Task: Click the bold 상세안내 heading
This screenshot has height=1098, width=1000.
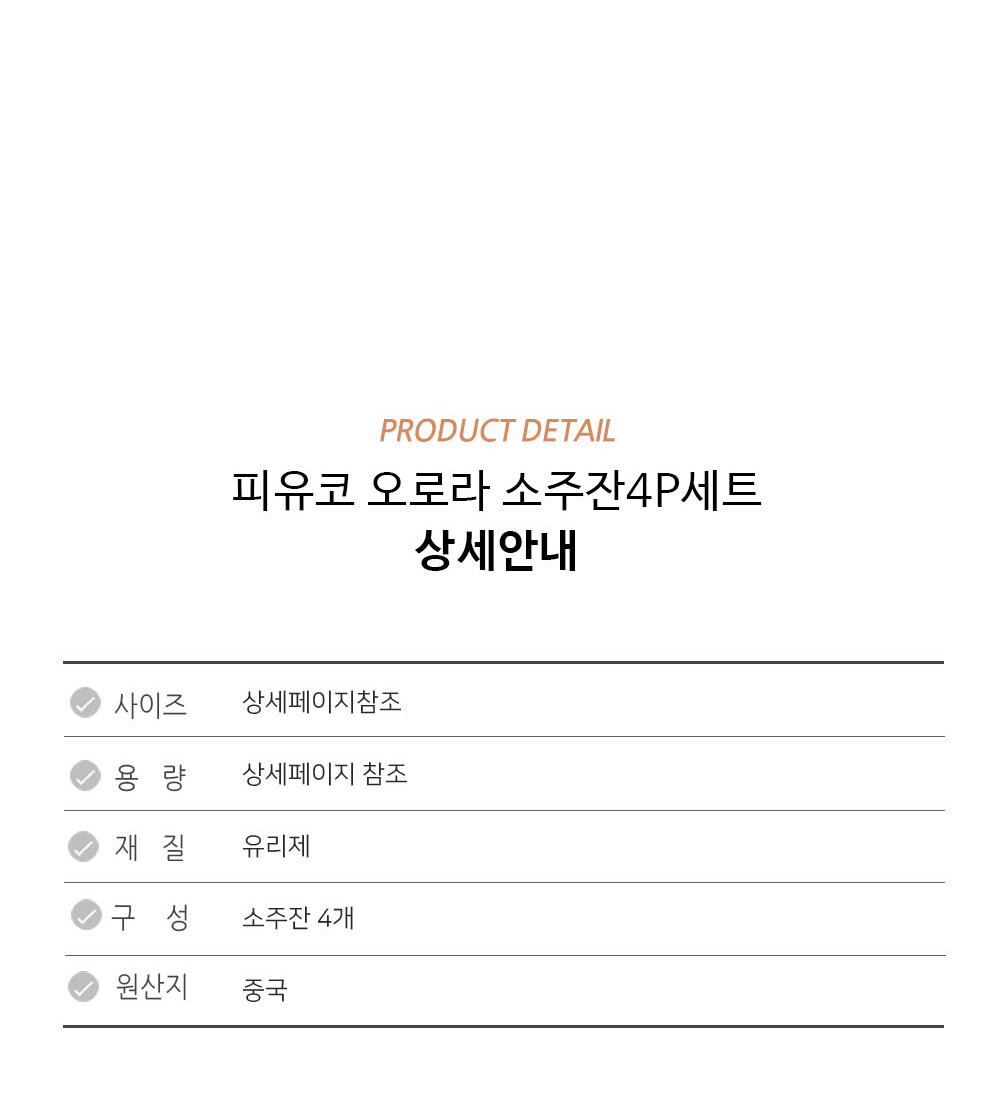Action: (x=497, y=551)
